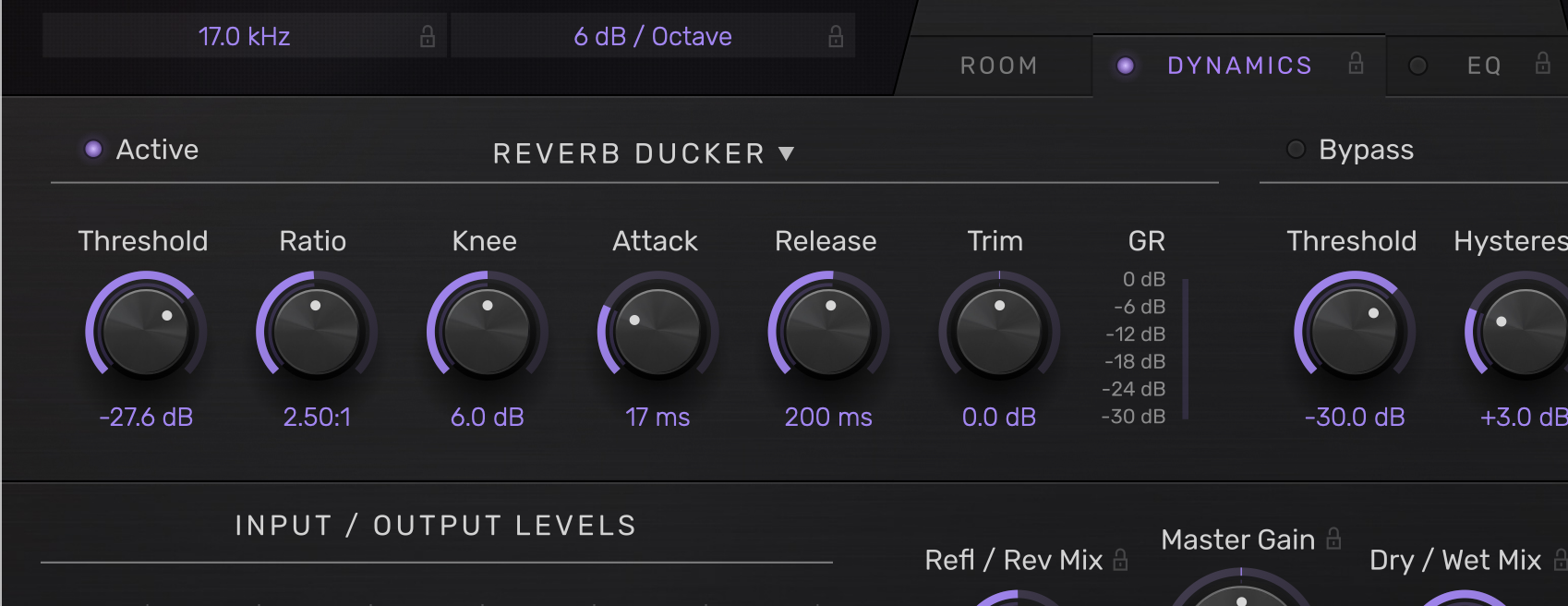The height and width of the screenshot is (606, 1568).
Task: Click the Knee knob
Action: click(487, 331)
